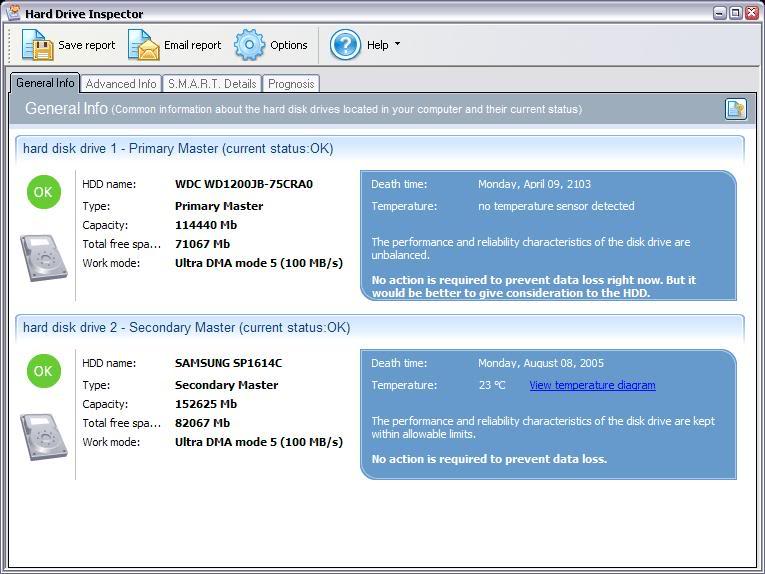
Task: Click the Email report envelope icon
Action: click(143, 45)
